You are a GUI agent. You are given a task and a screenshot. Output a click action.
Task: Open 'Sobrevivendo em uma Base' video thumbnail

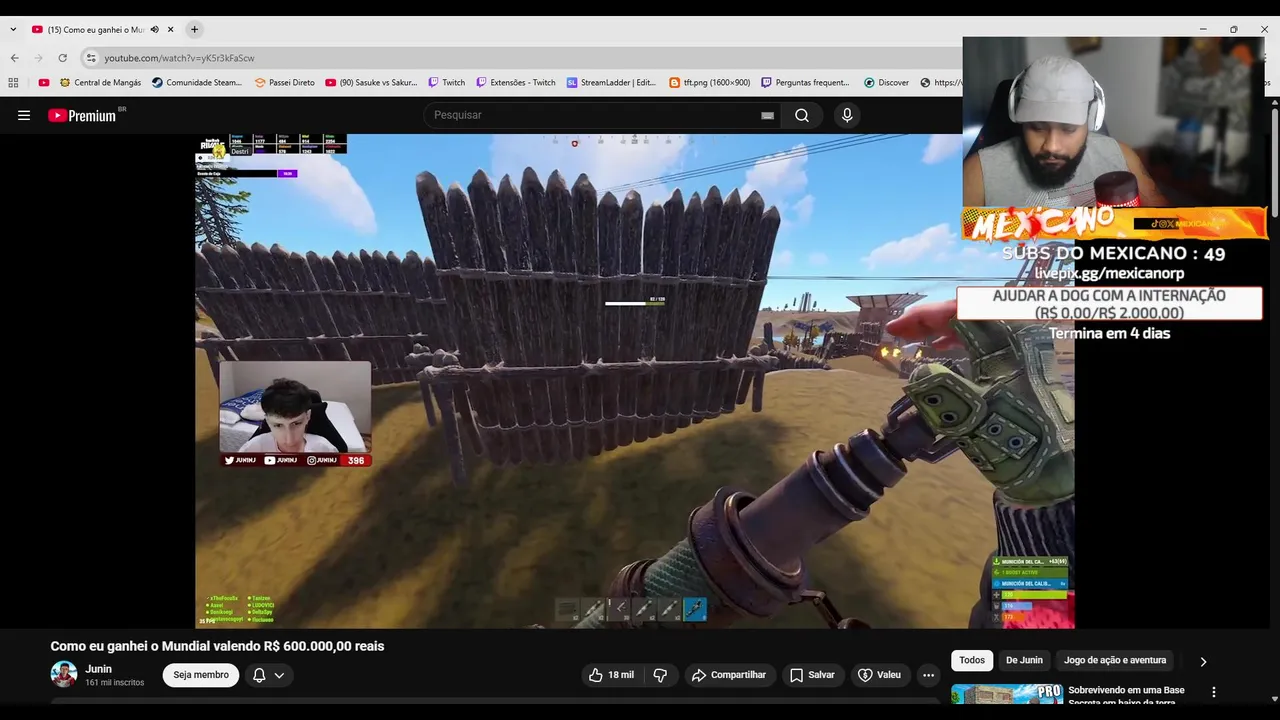click(x=1006, y=694)
